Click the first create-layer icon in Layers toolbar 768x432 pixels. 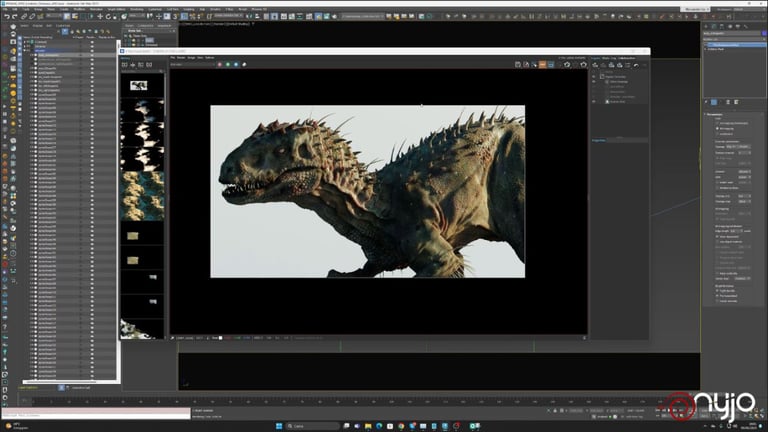[x=596, y=65]
